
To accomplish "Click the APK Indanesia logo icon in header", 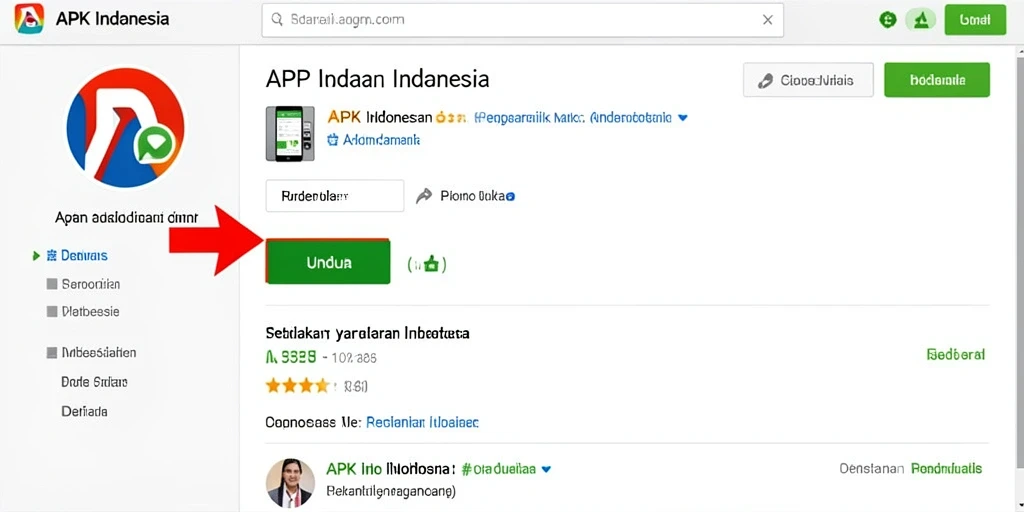I will point(29,18).
